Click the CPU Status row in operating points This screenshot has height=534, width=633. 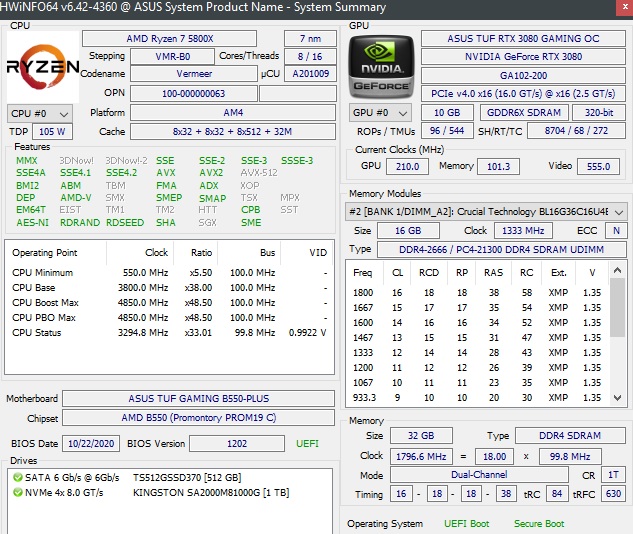point(169,333)
